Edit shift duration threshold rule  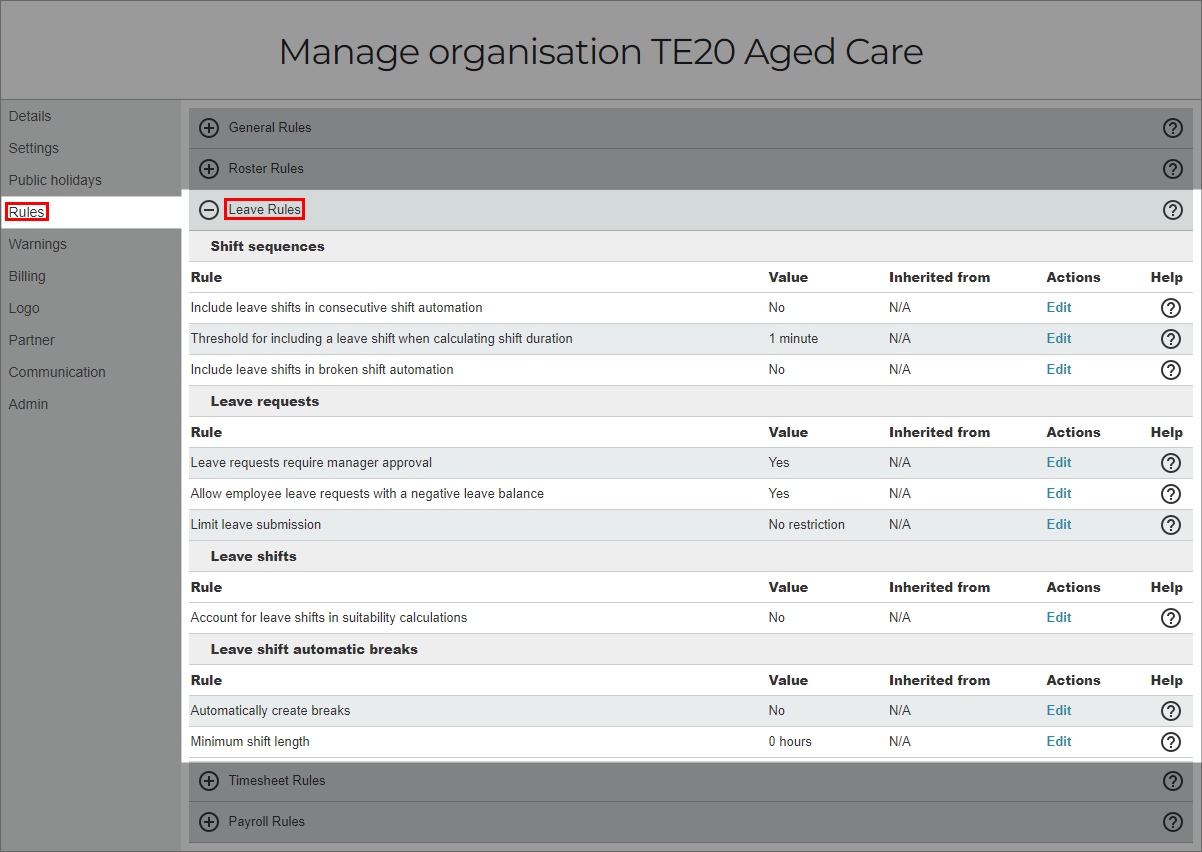click(1059, 338)
